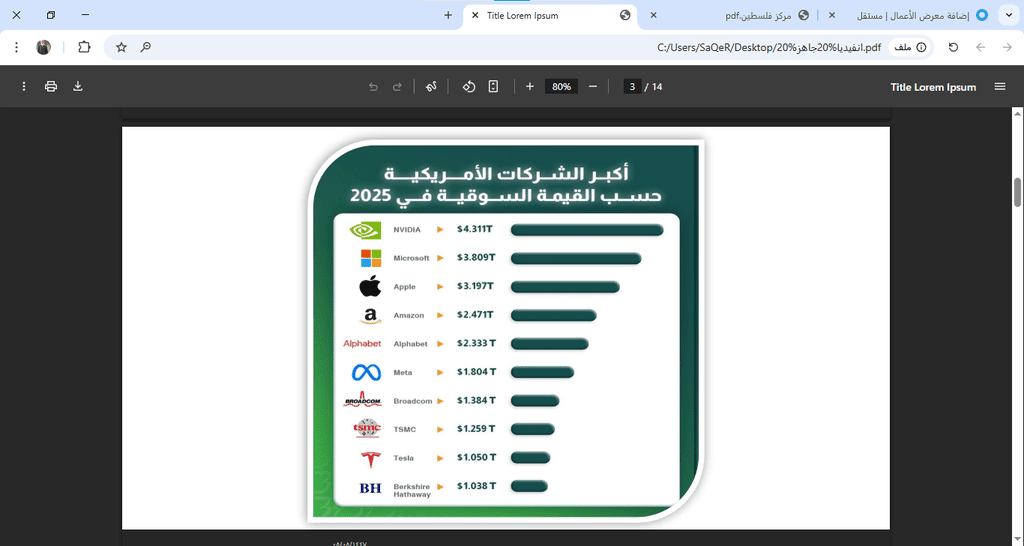Click the Meta logo in the chart

366,372
